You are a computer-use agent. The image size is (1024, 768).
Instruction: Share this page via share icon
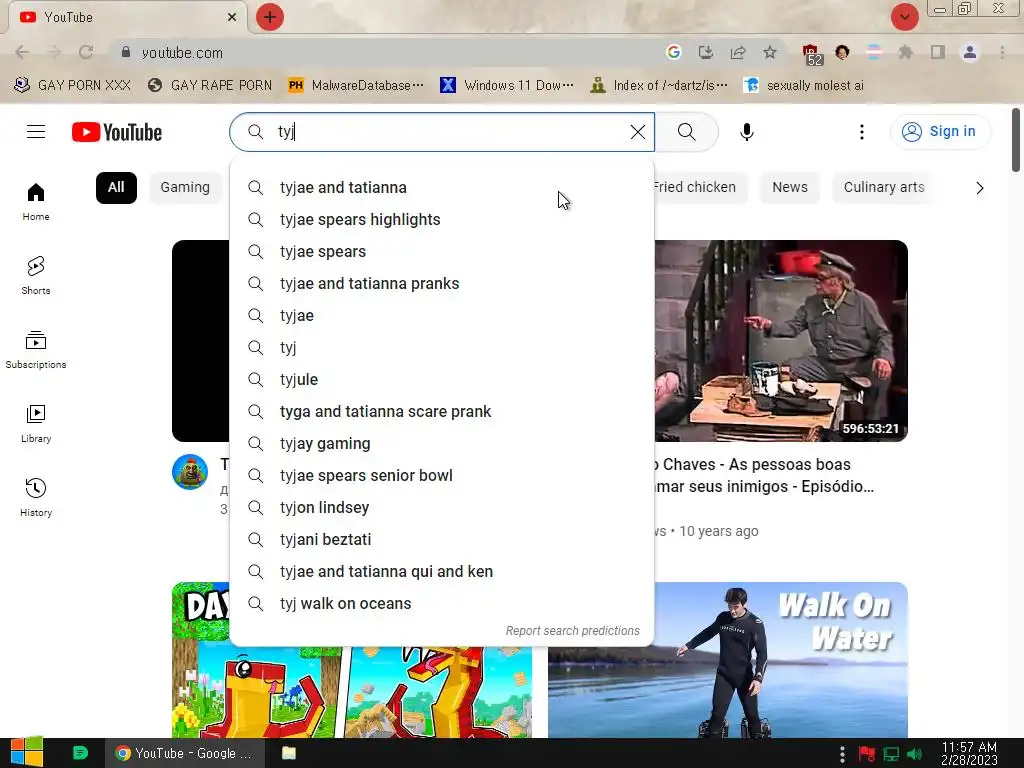738,52
